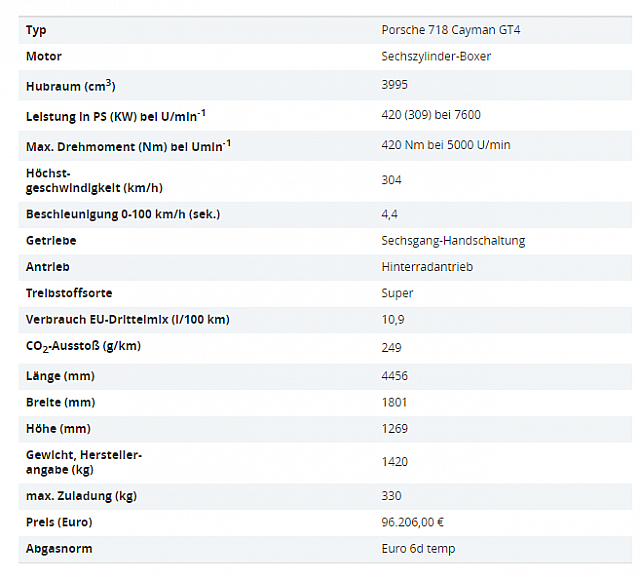Click the 'Breite (mm)' label
The height and width of the screenshot is (580, 640).
pos(60,402)
